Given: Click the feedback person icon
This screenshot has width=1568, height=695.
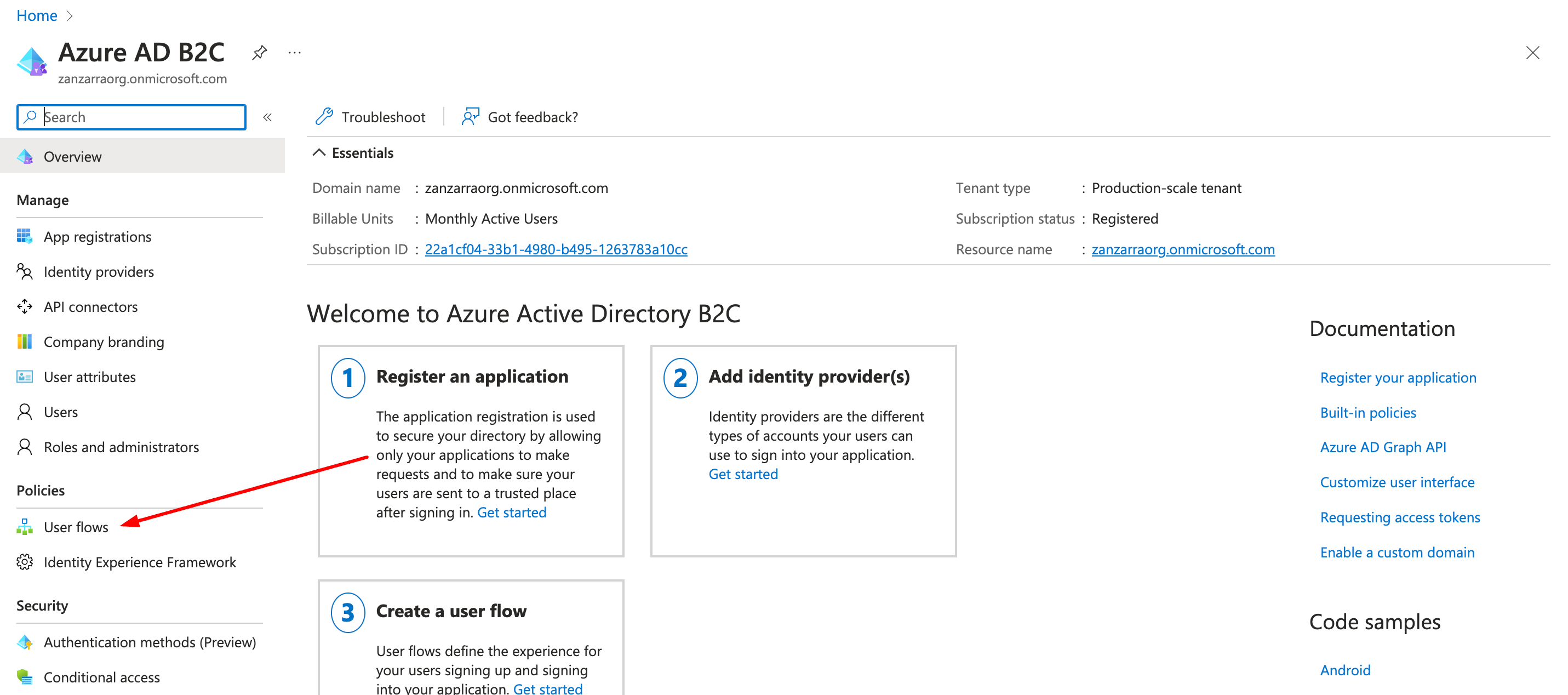Looking at the screenshot, I should (470, 116).
